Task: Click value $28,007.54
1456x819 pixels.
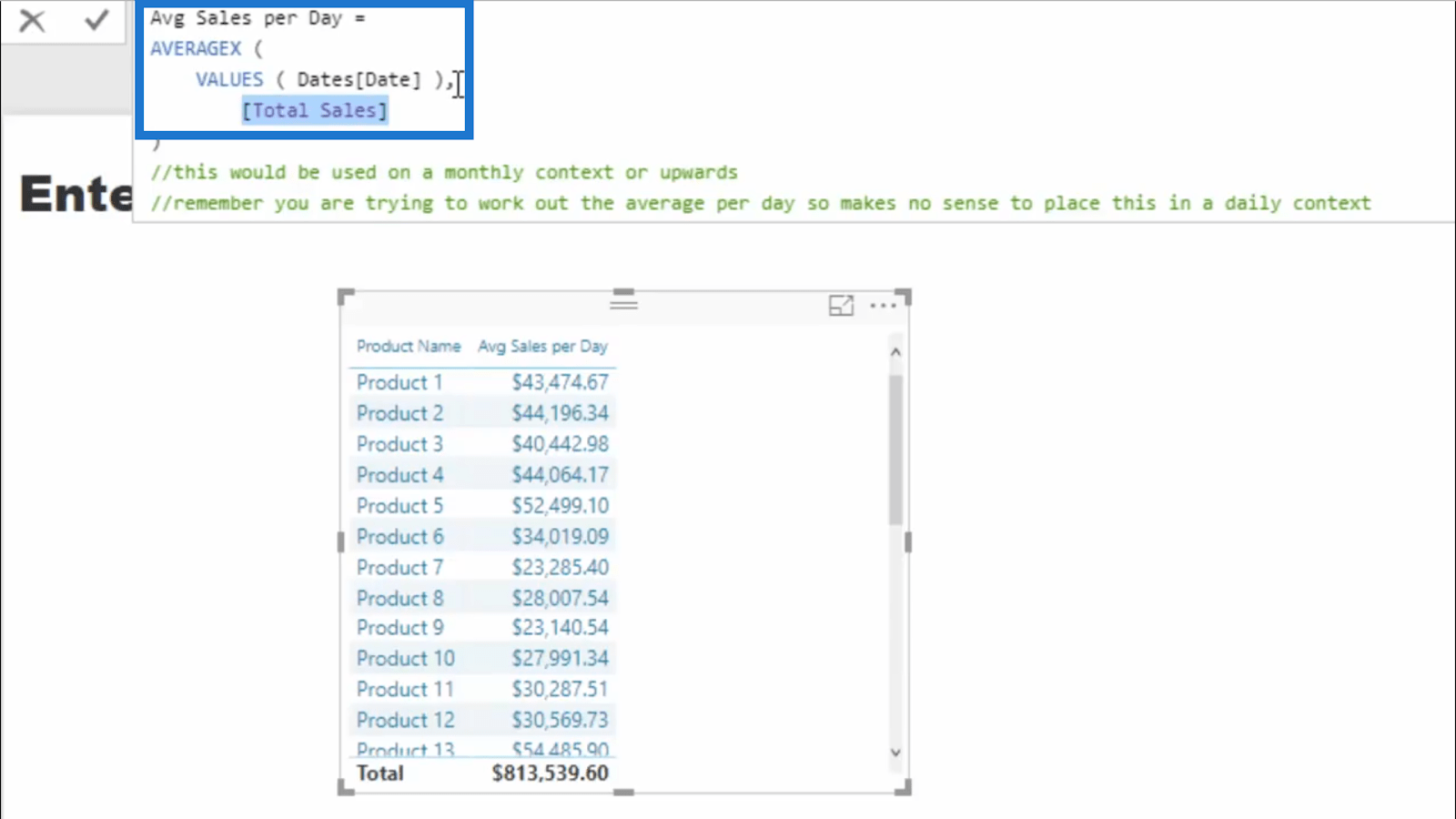Action: pos(560,599)
